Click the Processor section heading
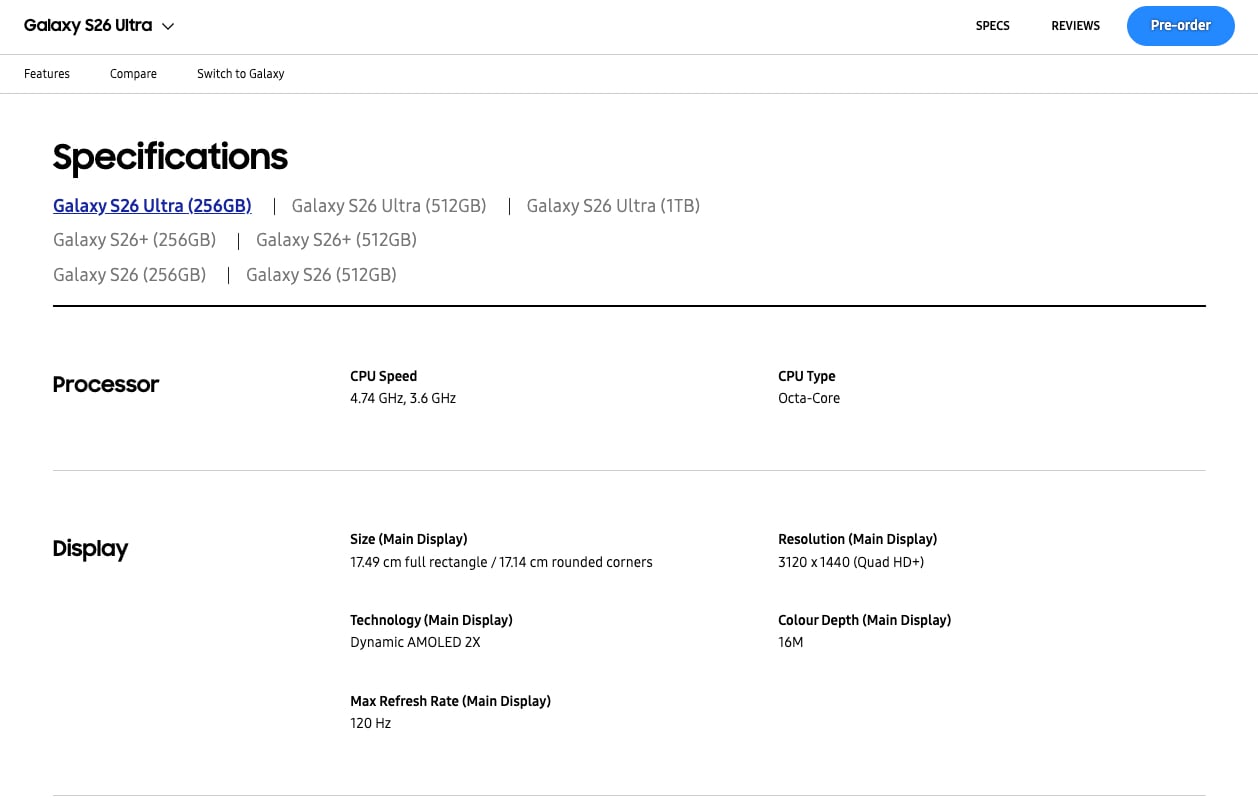This screenshot has height=799, width=1258. pyautogui.click(x=105, y=385)
